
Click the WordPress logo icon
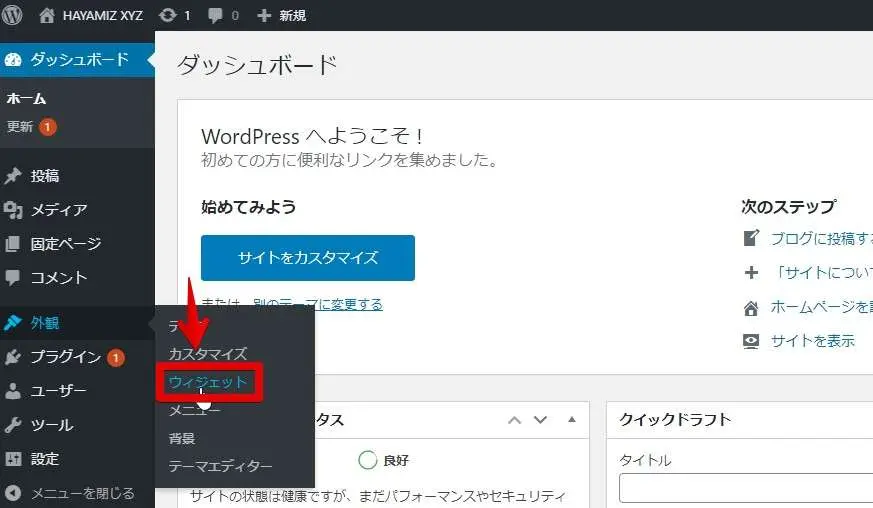pyautogui.click(x=13, y=15)
